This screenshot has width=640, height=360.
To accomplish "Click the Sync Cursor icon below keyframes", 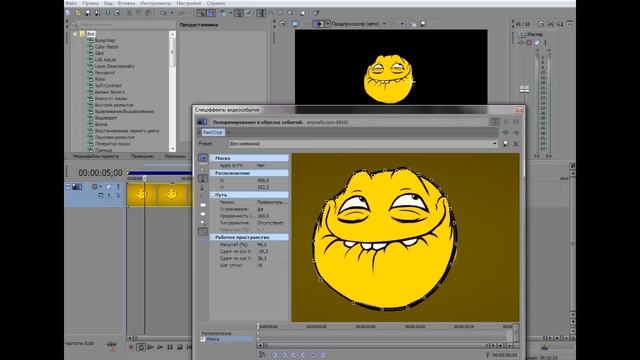I will point(262,355).
